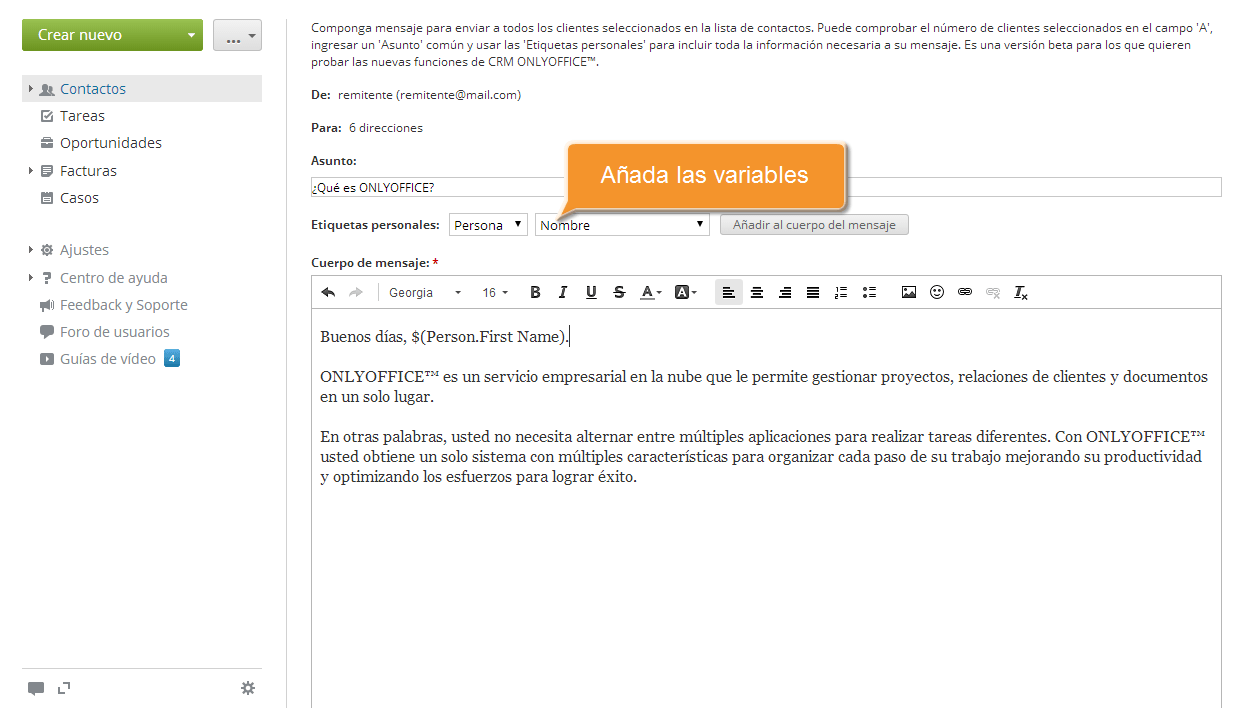Open the chat icon at sidebar bottom
This screenshot has width=1240, height=708.
[x=36, y=688]
